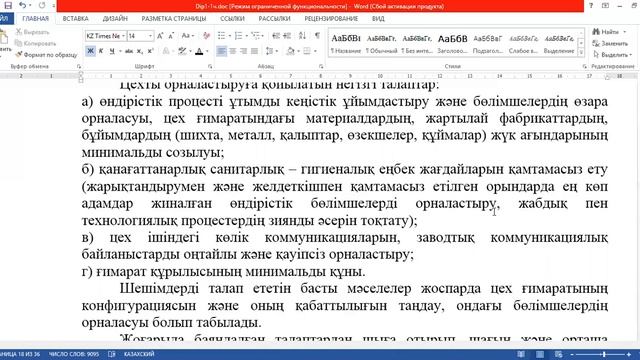Justify text alignment icon
This screenshot has height=360, width=640.
pyautogui.click(x=254, y=51)
